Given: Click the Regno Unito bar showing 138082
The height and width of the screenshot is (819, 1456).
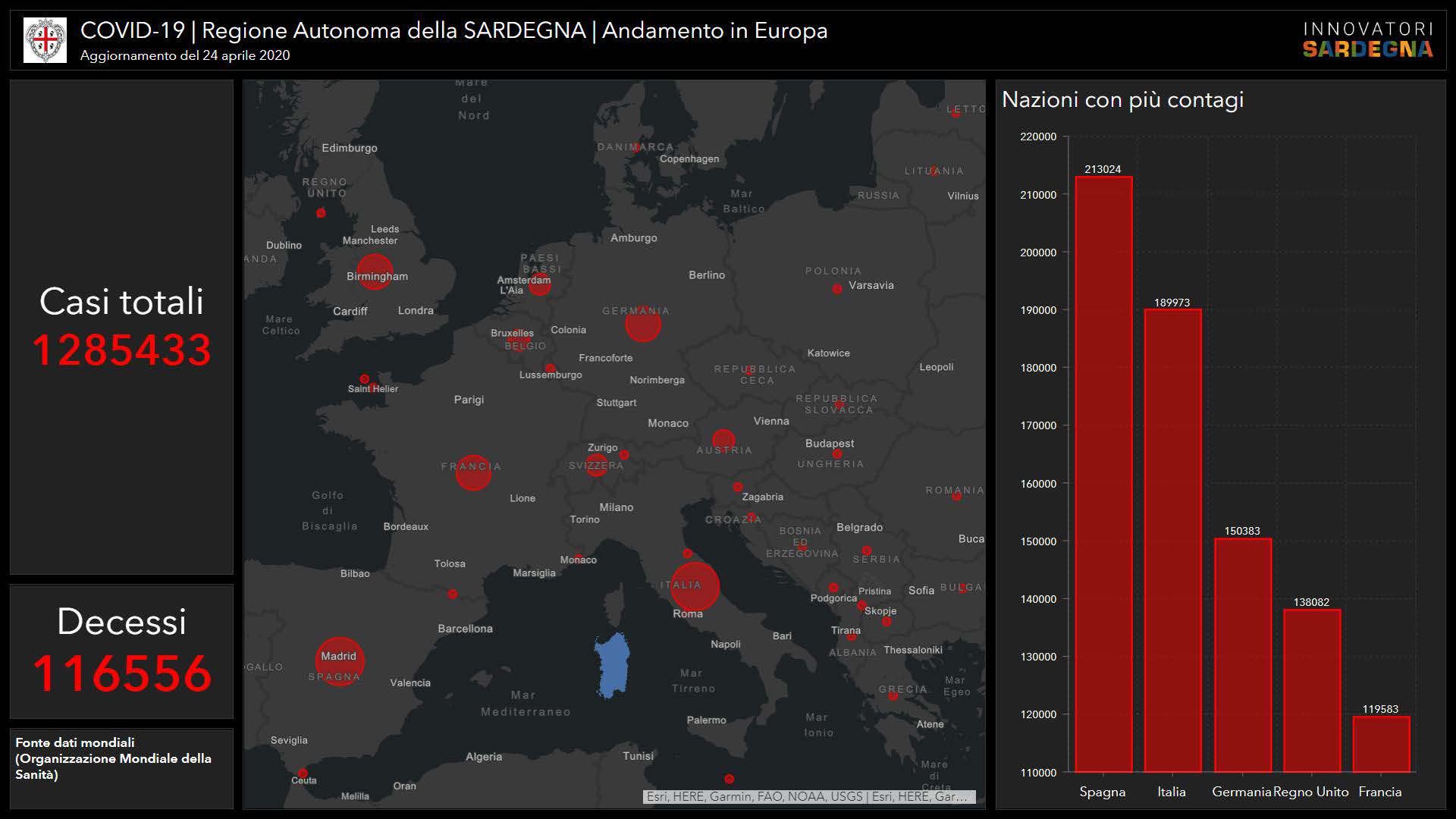Looking at the screenshot, I should (1311, 690).
